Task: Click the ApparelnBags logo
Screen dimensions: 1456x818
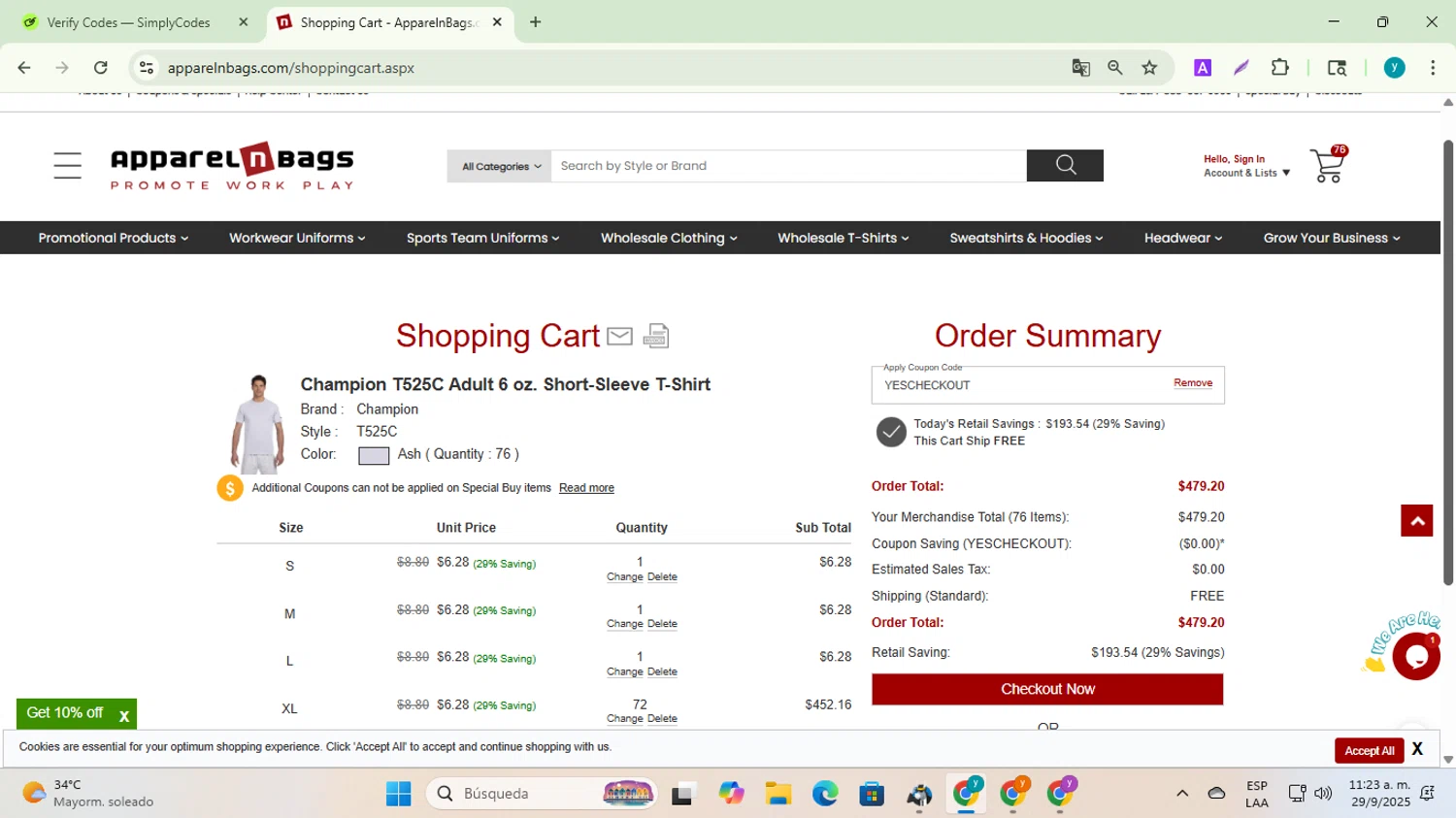Action: (x=232, y=166)
